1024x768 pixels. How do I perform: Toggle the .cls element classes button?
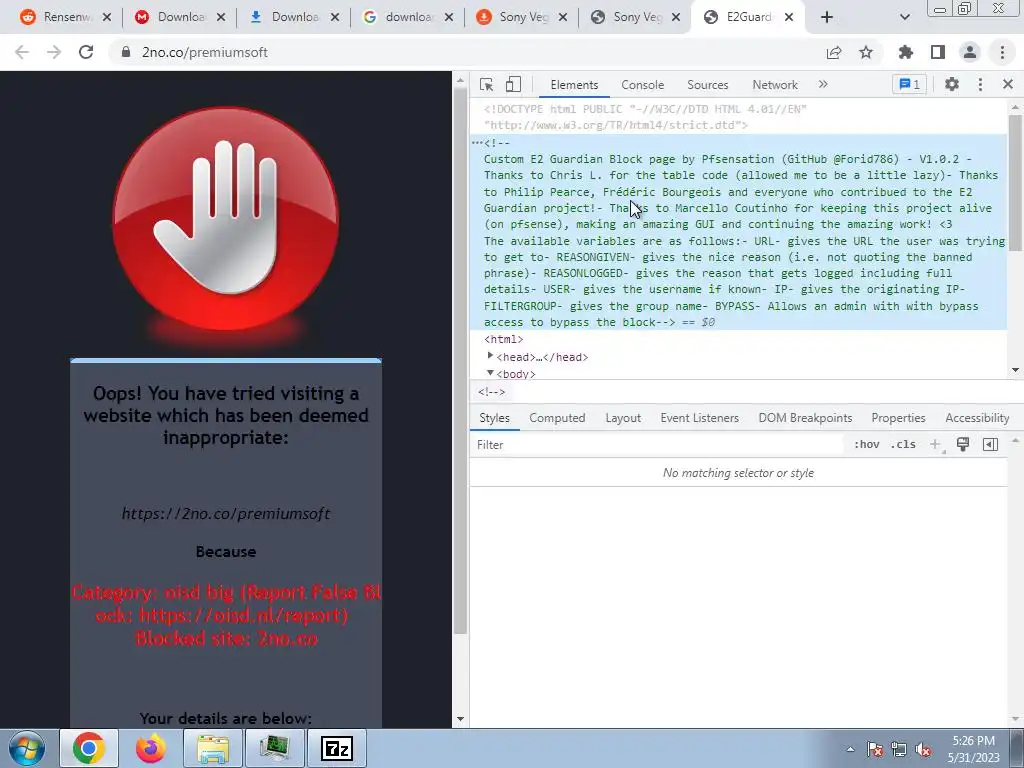(x=904, y=445)
